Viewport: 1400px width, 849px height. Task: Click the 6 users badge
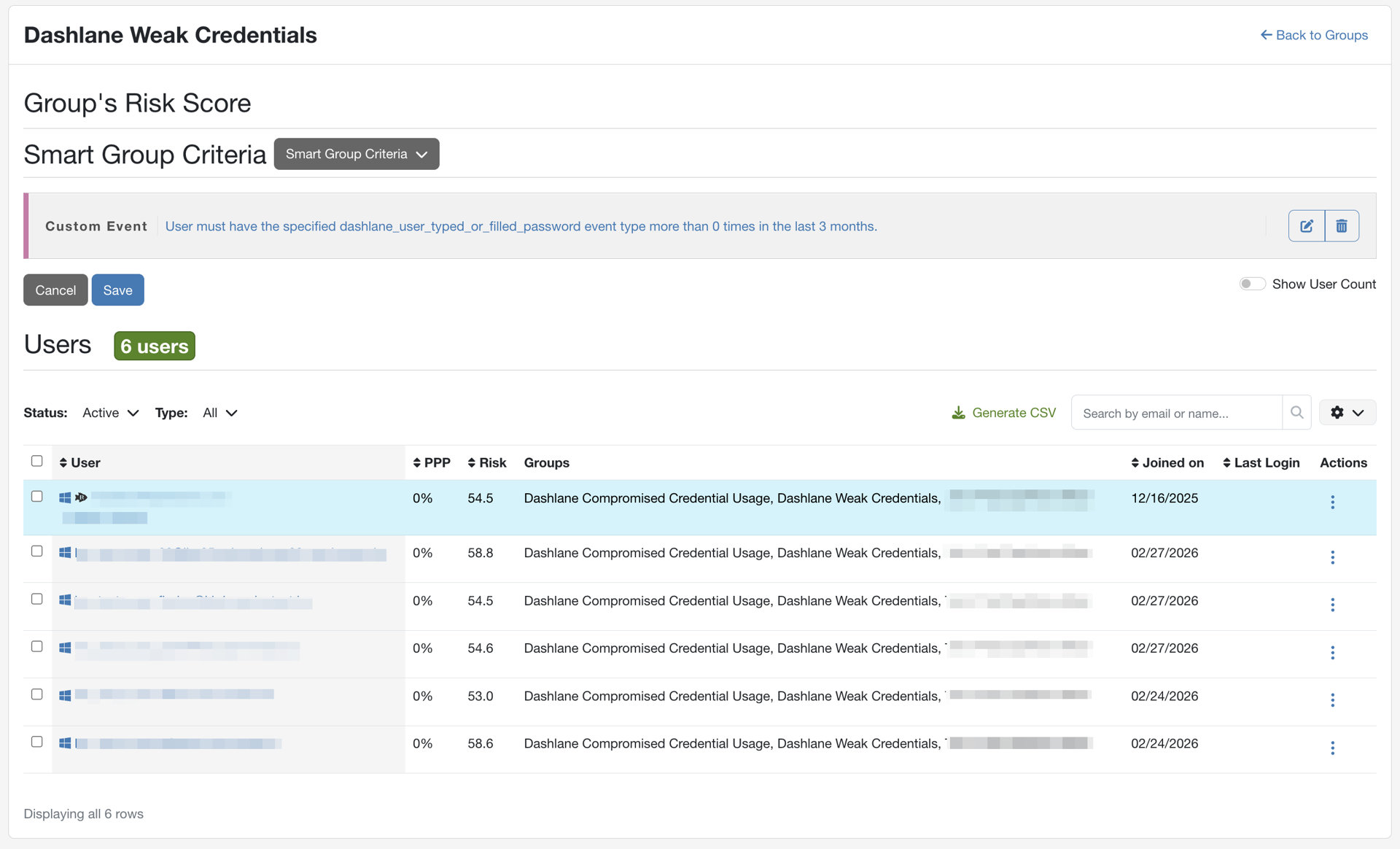(x=155, y=346)
